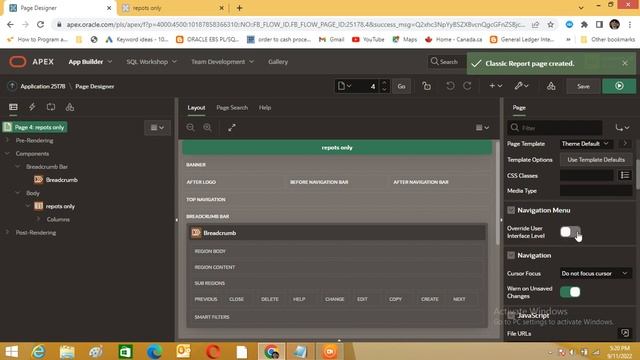Expand the layout pane to full width
The width and height of the screenshot is (640, 360).
232,127
